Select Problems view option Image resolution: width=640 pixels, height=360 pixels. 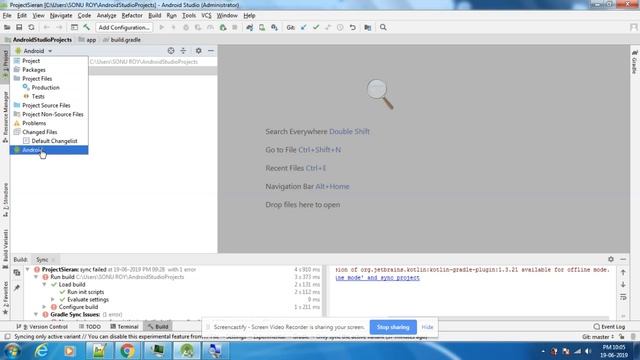click(x=49, y=123)
